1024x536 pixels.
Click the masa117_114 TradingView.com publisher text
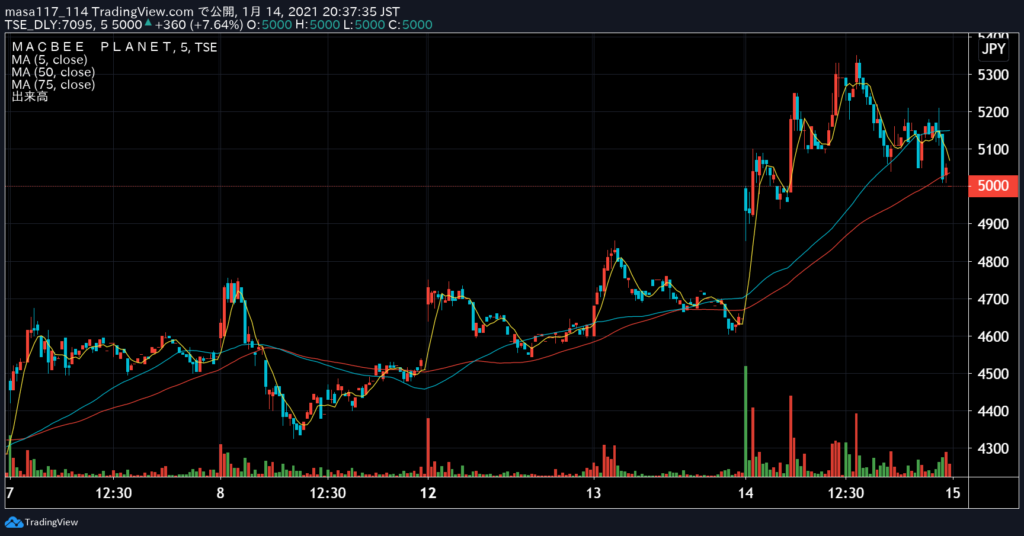pos(99,12)
